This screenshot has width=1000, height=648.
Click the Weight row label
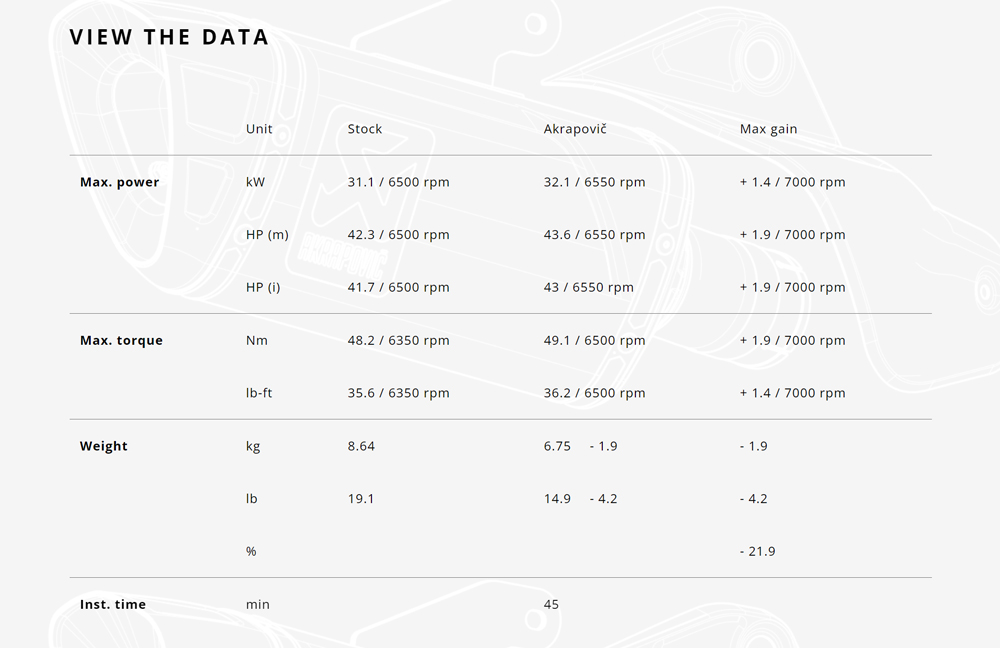click(x=103, y=446)
